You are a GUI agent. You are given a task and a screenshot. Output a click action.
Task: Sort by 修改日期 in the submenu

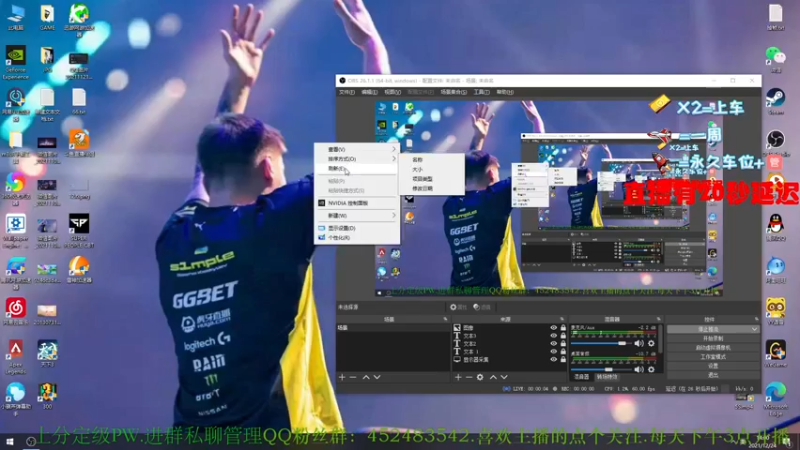click(x=432, y=189)
